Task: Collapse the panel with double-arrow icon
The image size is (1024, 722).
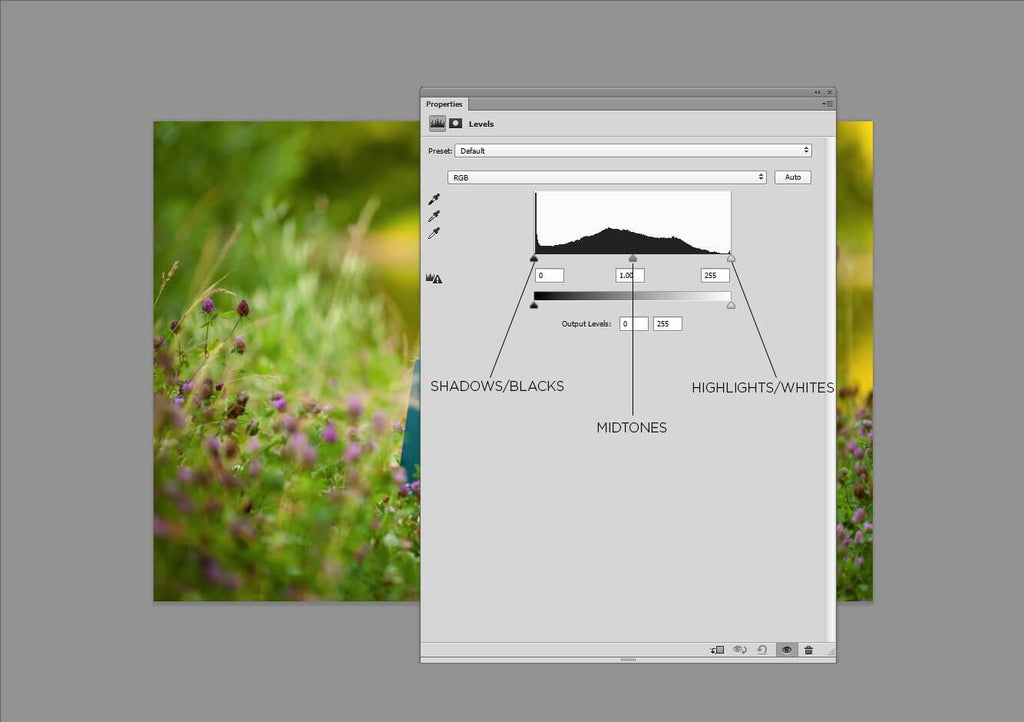Action: (x=818, y=92)
